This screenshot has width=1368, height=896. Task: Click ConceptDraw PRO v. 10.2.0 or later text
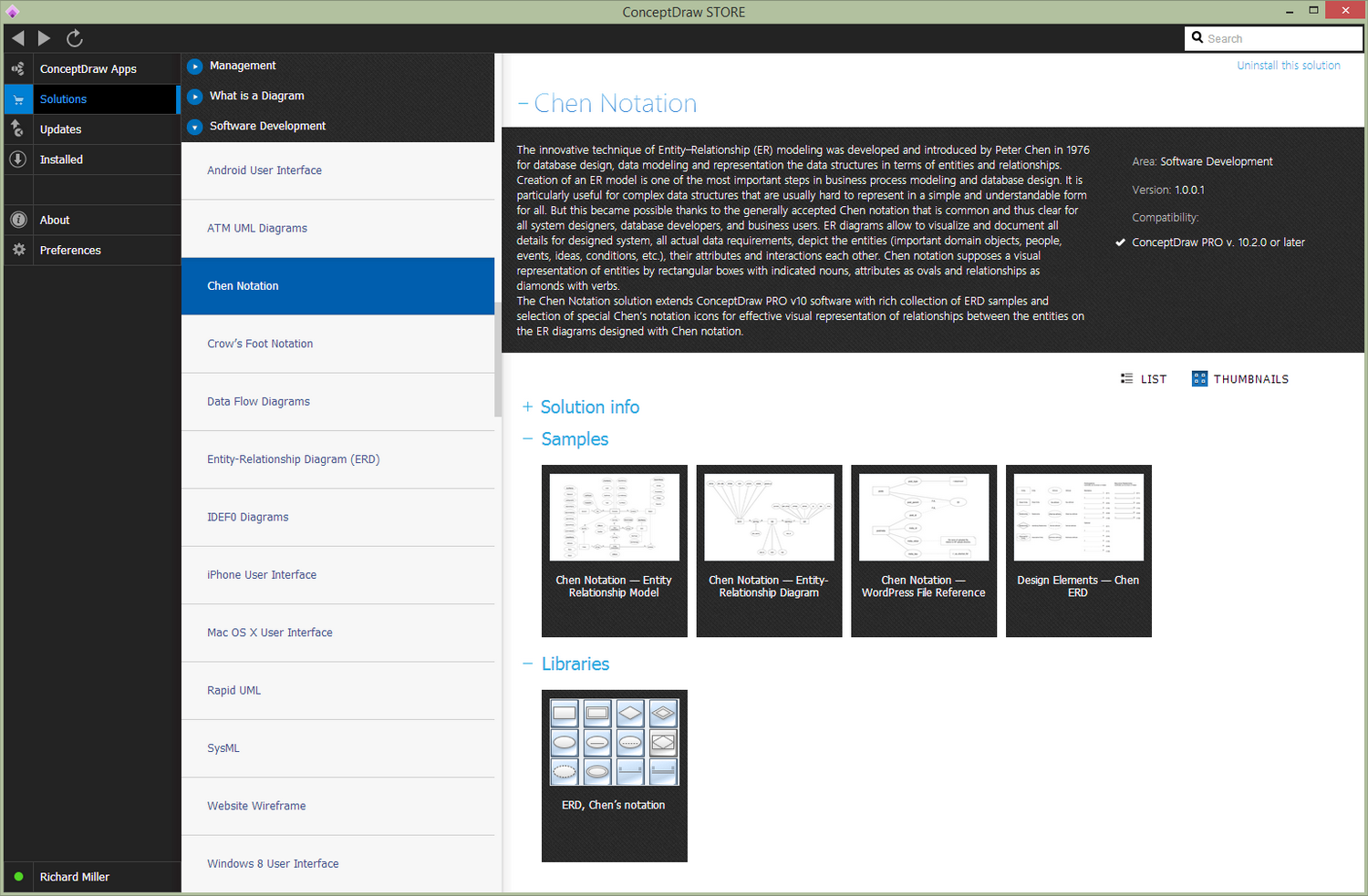pyautogui.click(x=1218, y=242)
